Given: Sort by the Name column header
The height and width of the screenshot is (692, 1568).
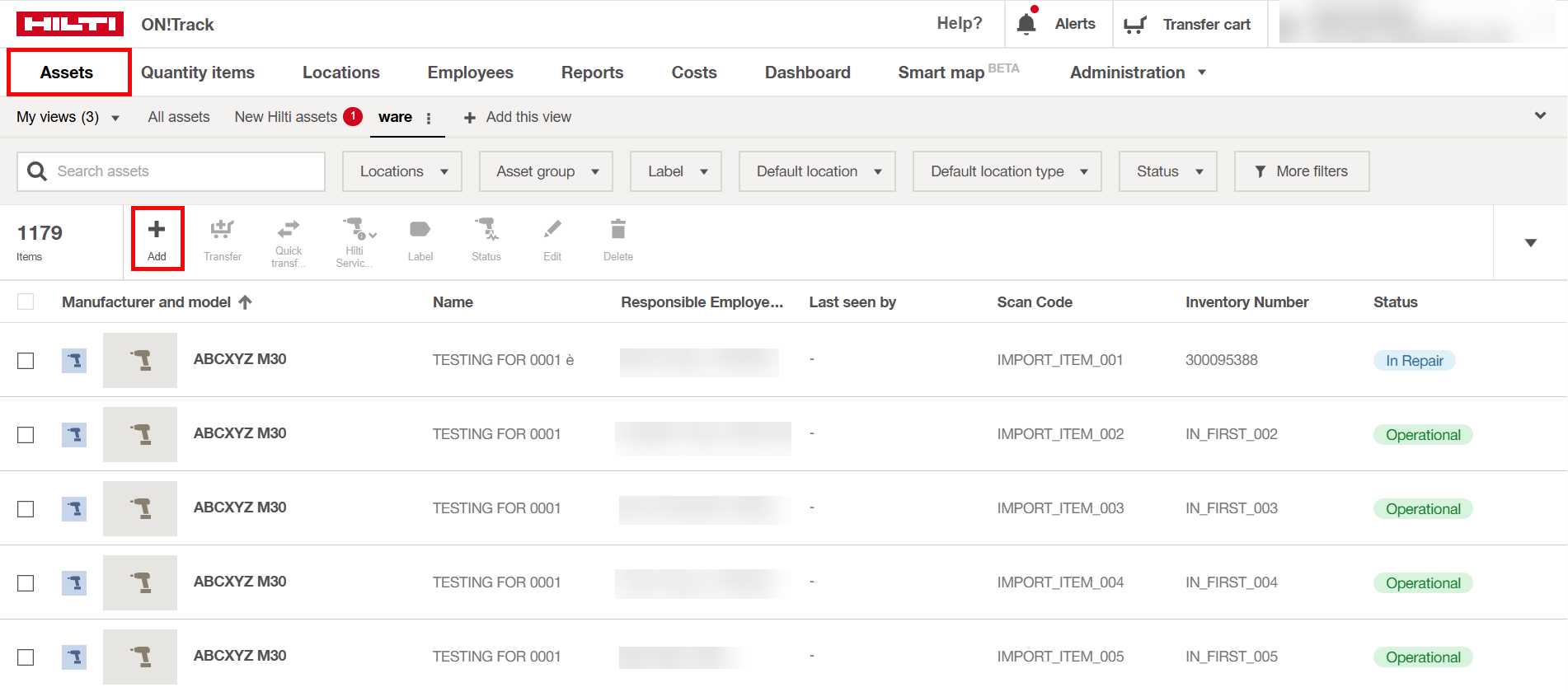Looking at the screenshot, I should point(453,302).
